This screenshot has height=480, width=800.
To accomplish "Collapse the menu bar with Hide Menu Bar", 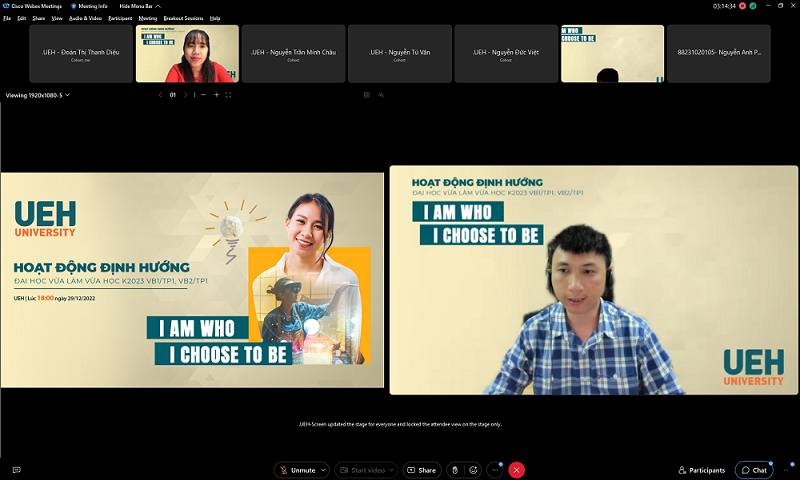I will 140,6.
